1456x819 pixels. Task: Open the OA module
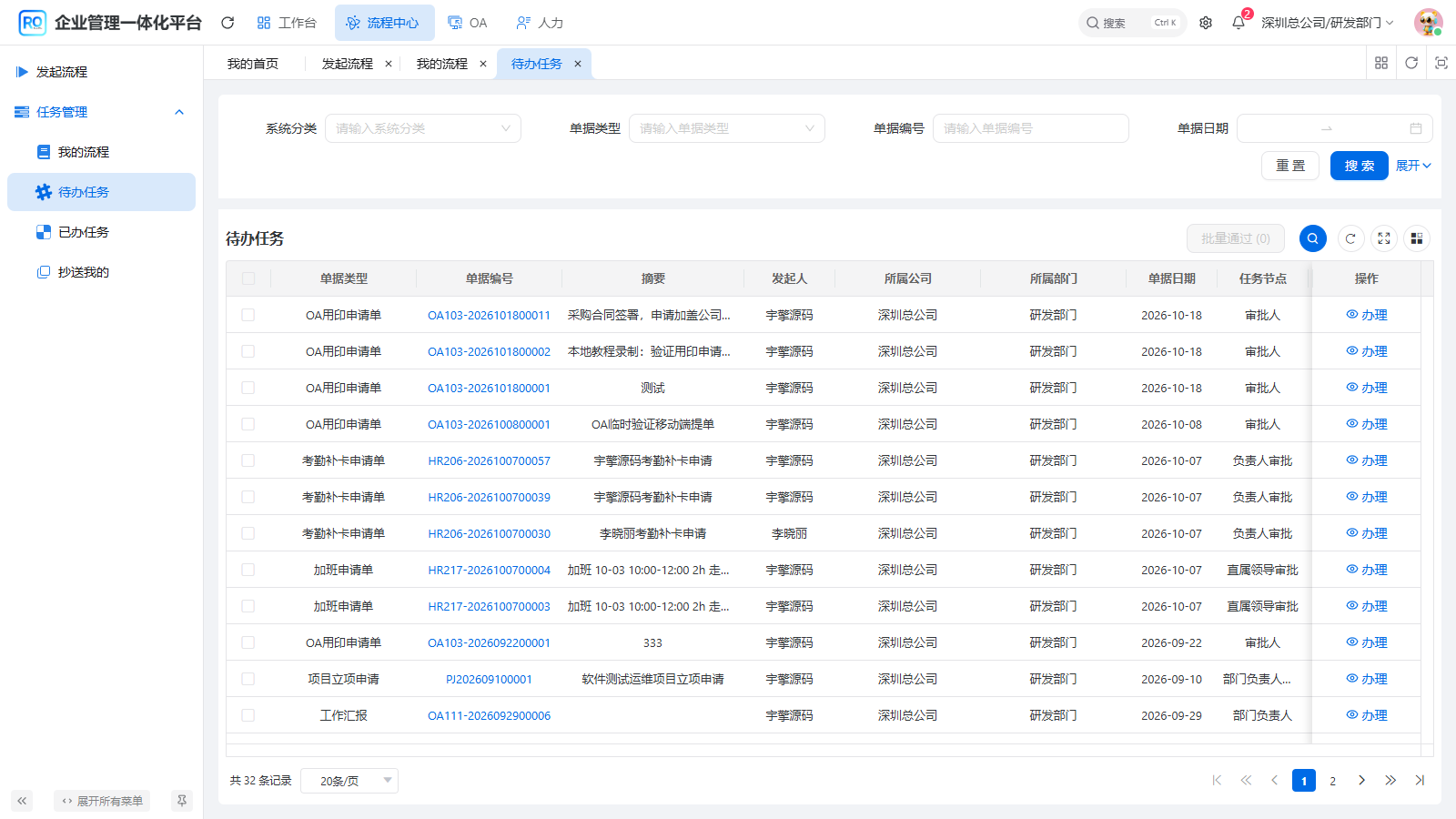point(468,23)
